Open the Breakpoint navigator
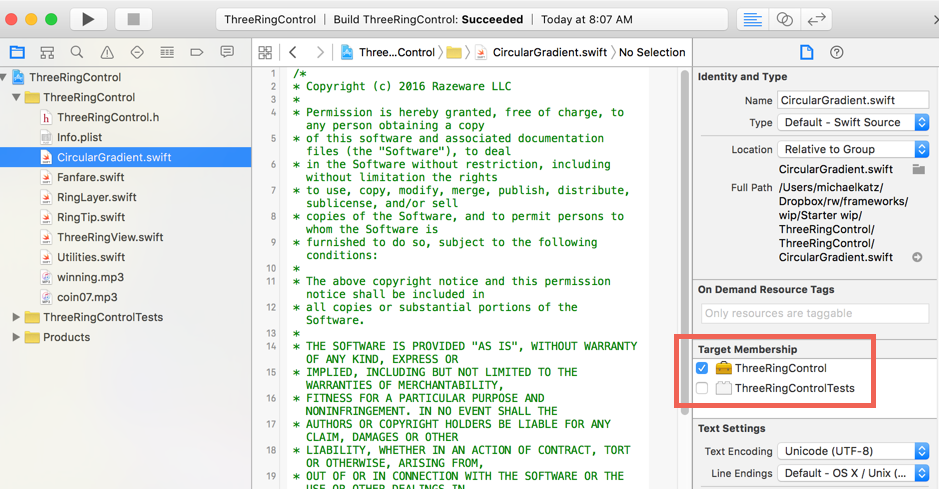The width and height of the screenshot is (939, 489). (x=196, y=52)
